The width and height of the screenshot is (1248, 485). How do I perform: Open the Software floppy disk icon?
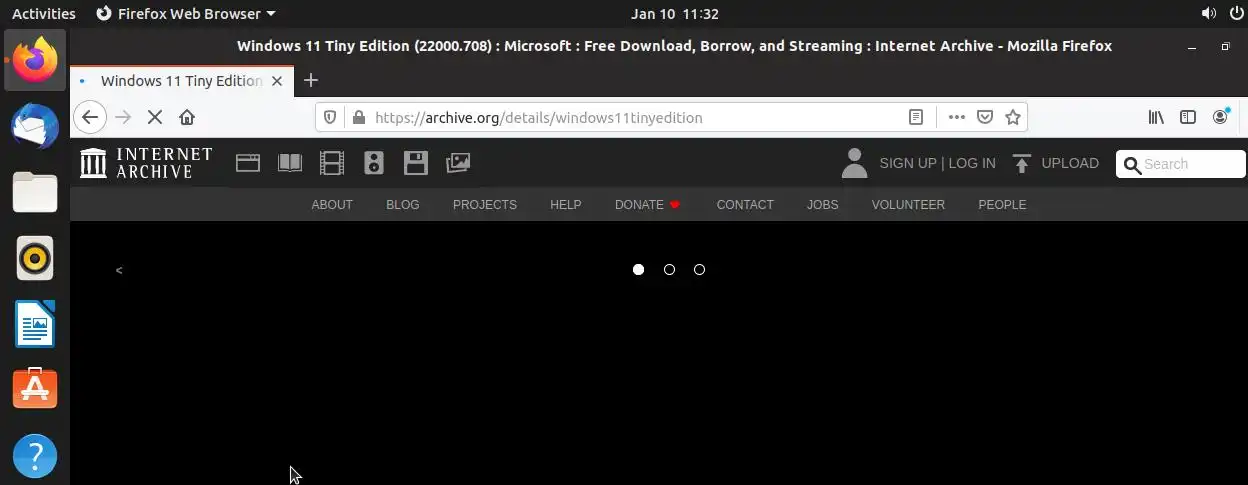(416, 163)
